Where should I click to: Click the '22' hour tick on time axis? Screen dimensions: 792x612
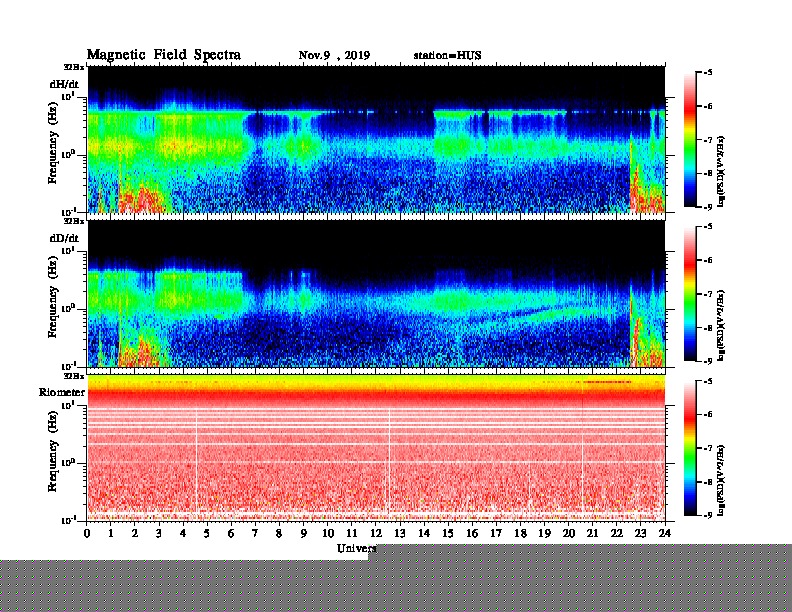click(617, 533)
